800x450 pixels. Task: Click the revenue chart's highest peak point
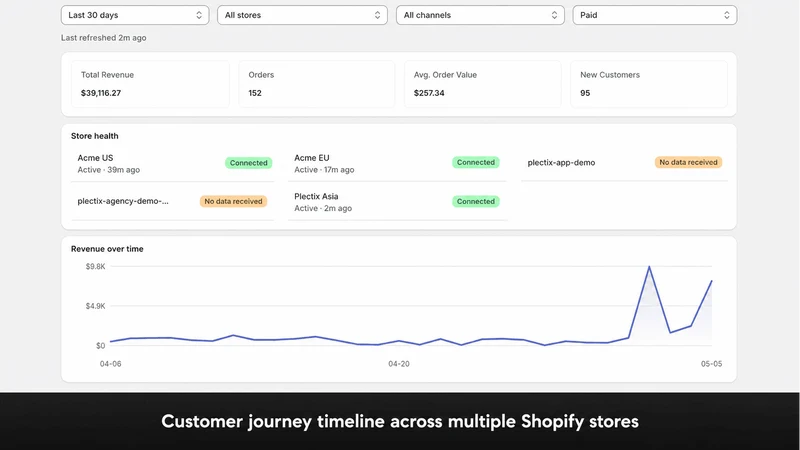coord(649,267)
